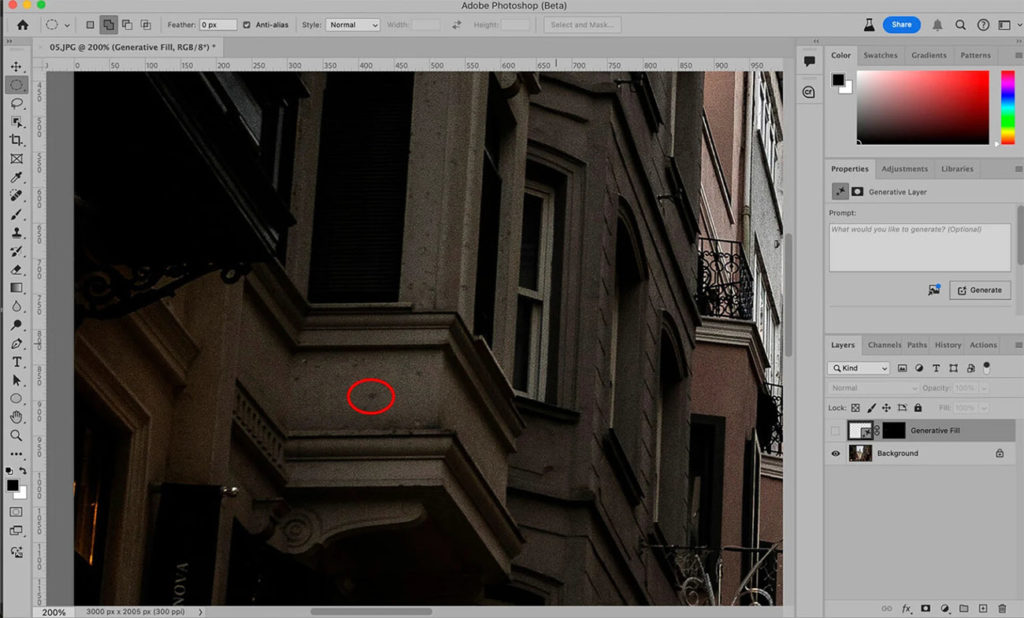Image resolution: width=1024 pixels, height=618 pixels.
Task: Open the search magnifier icon
Action: tap(960, 24)
